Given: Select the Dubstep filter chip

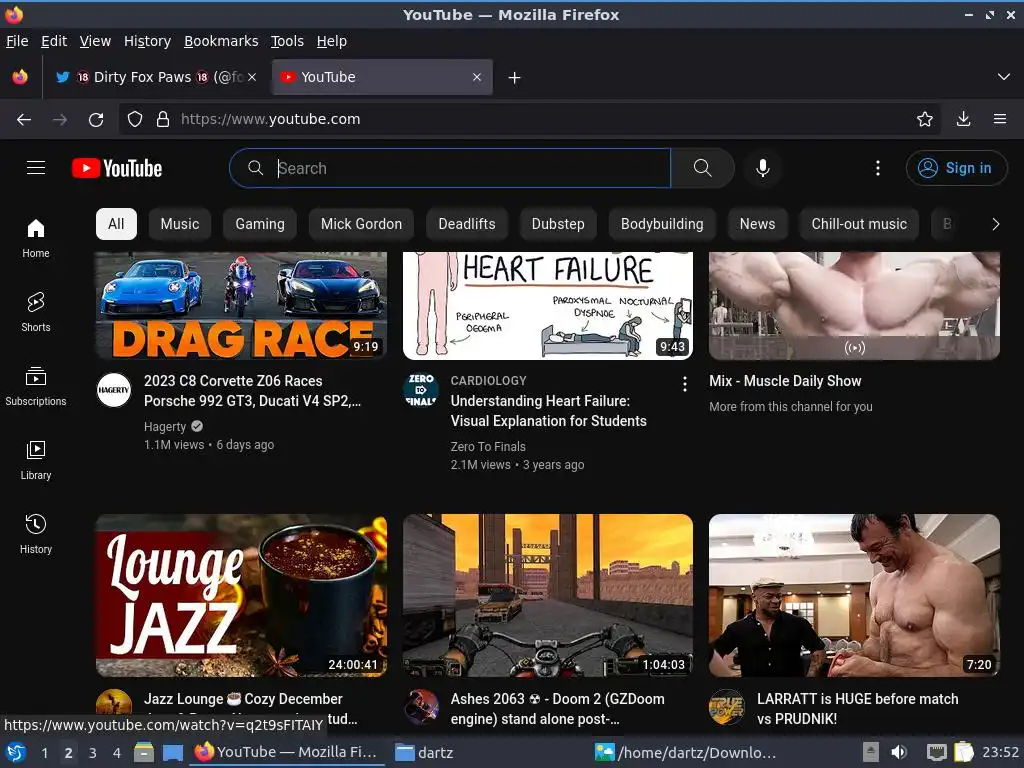Looking at the screenshot, I should (x=558, y=224).
